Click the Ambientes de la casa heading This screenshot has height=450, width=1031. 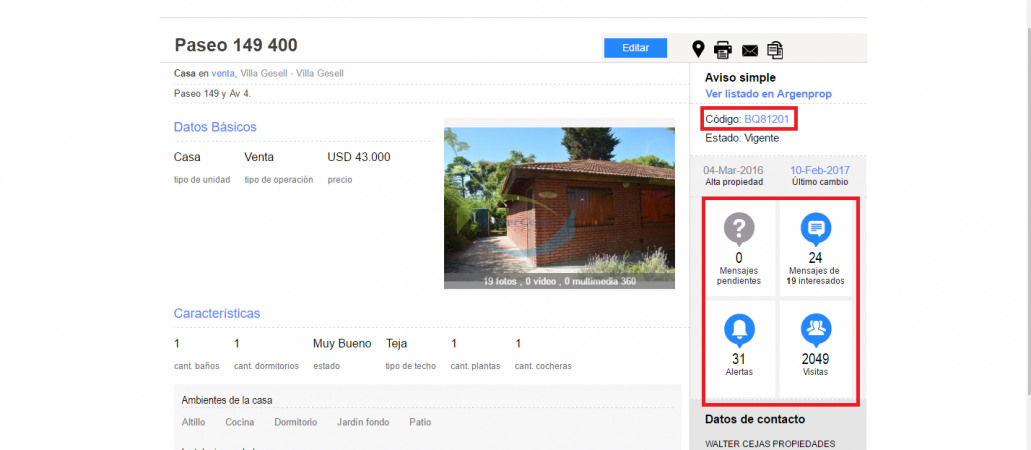point(227,400)
